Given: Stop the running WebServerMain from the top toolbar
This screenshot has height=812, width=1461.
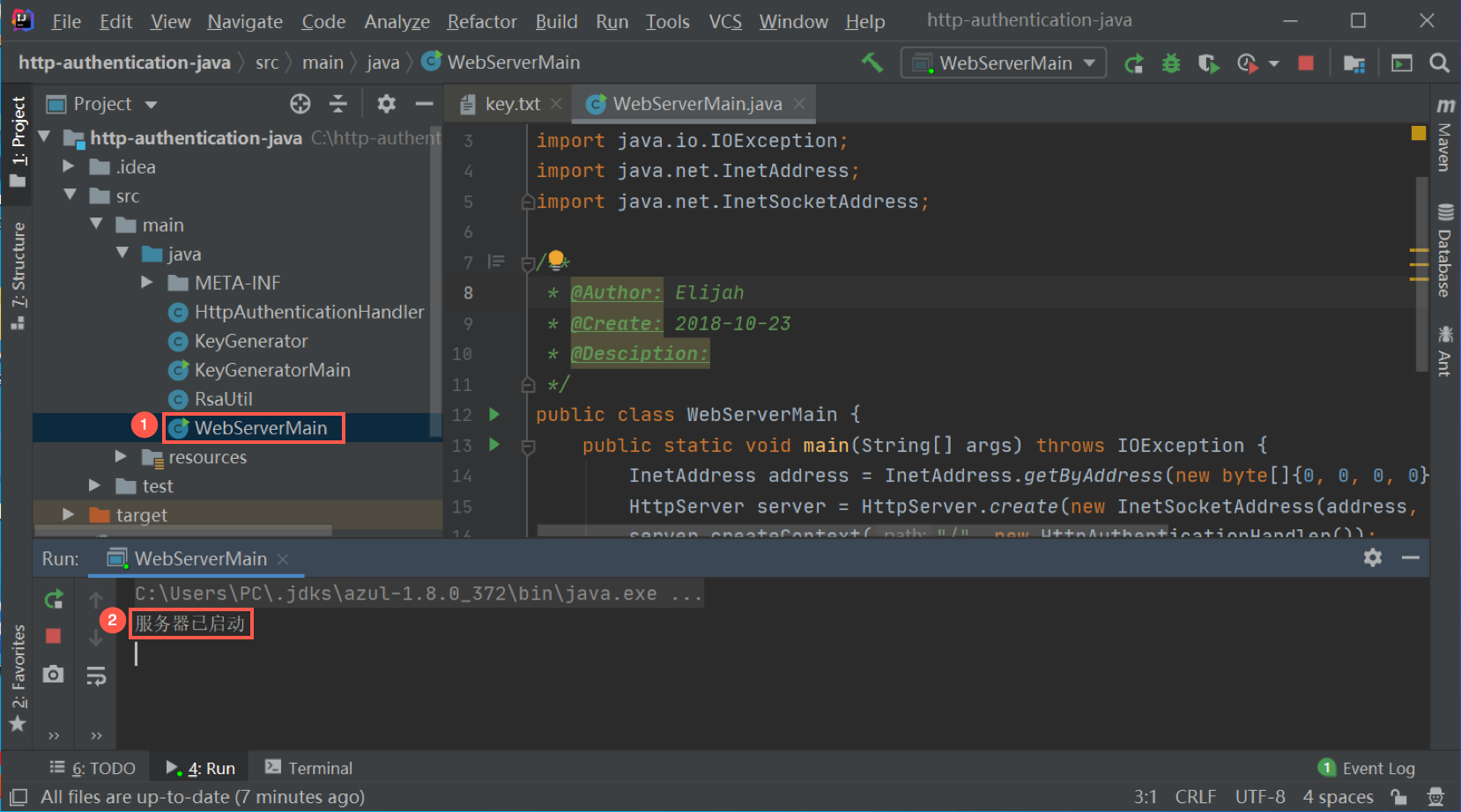Looking at the screenshot, I should [1306, 63].
